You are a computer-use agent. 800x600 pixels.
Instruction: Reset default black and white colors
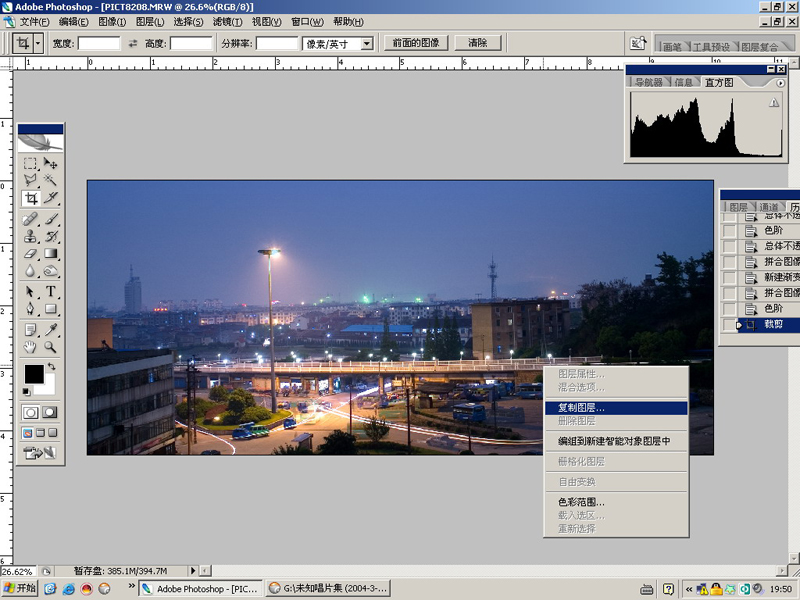(26, 391)
